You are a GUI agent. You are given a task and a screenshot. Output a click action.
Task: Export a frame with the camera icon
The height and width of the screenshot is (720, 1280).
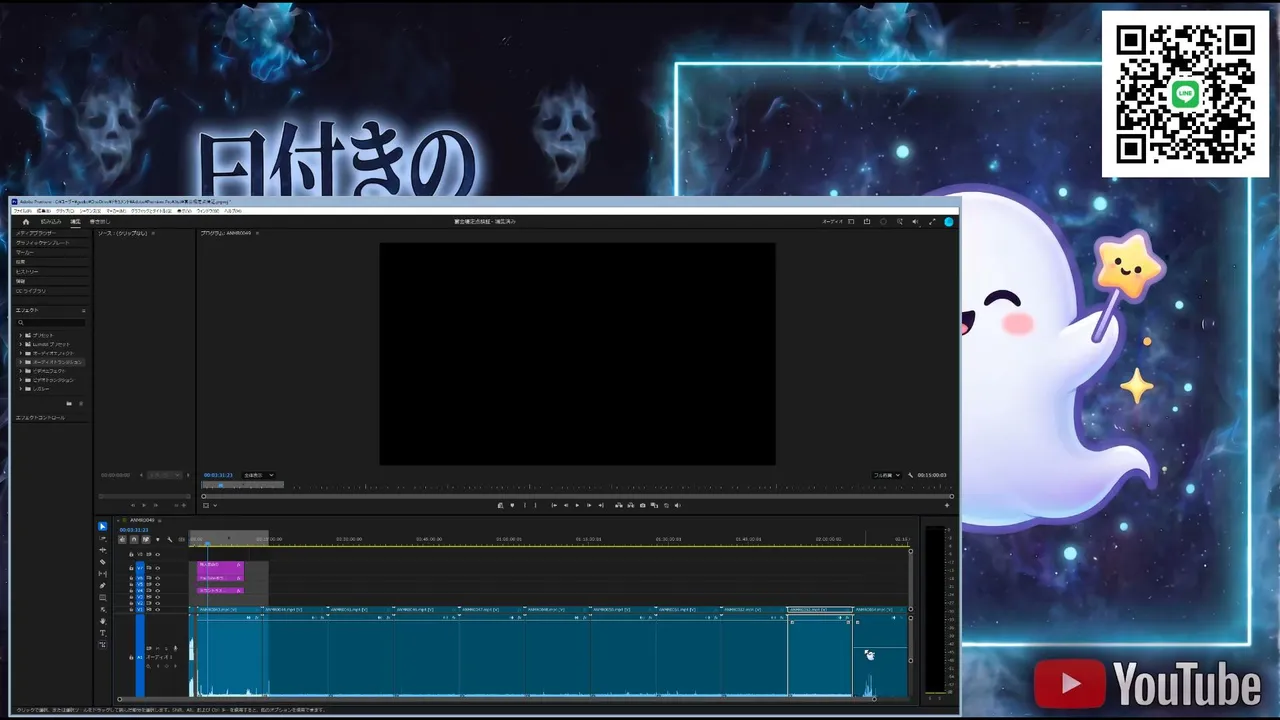click(x=642, y=505)
